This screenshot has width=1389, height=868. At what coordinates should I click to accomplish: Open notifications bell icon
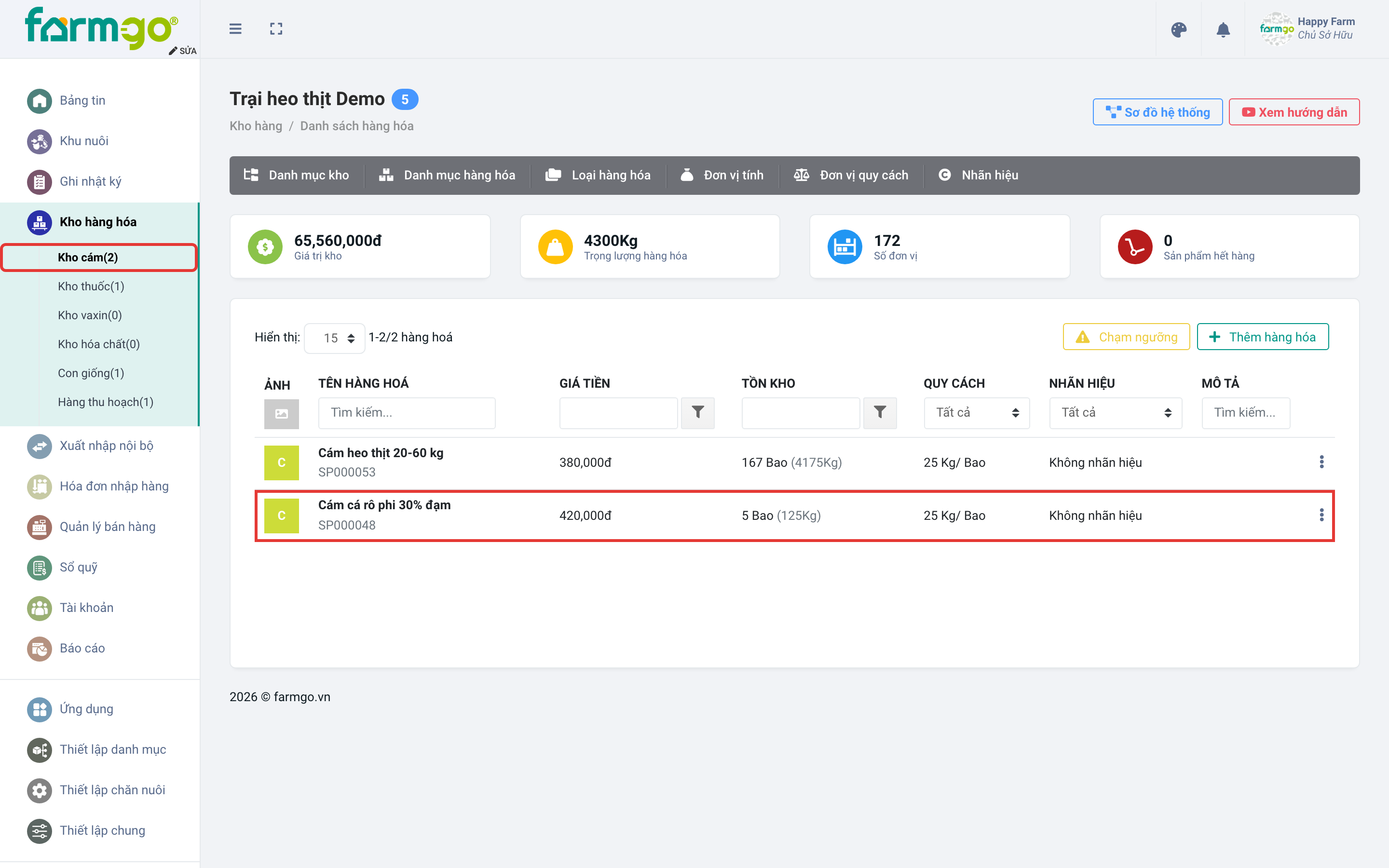(1223, 30)
